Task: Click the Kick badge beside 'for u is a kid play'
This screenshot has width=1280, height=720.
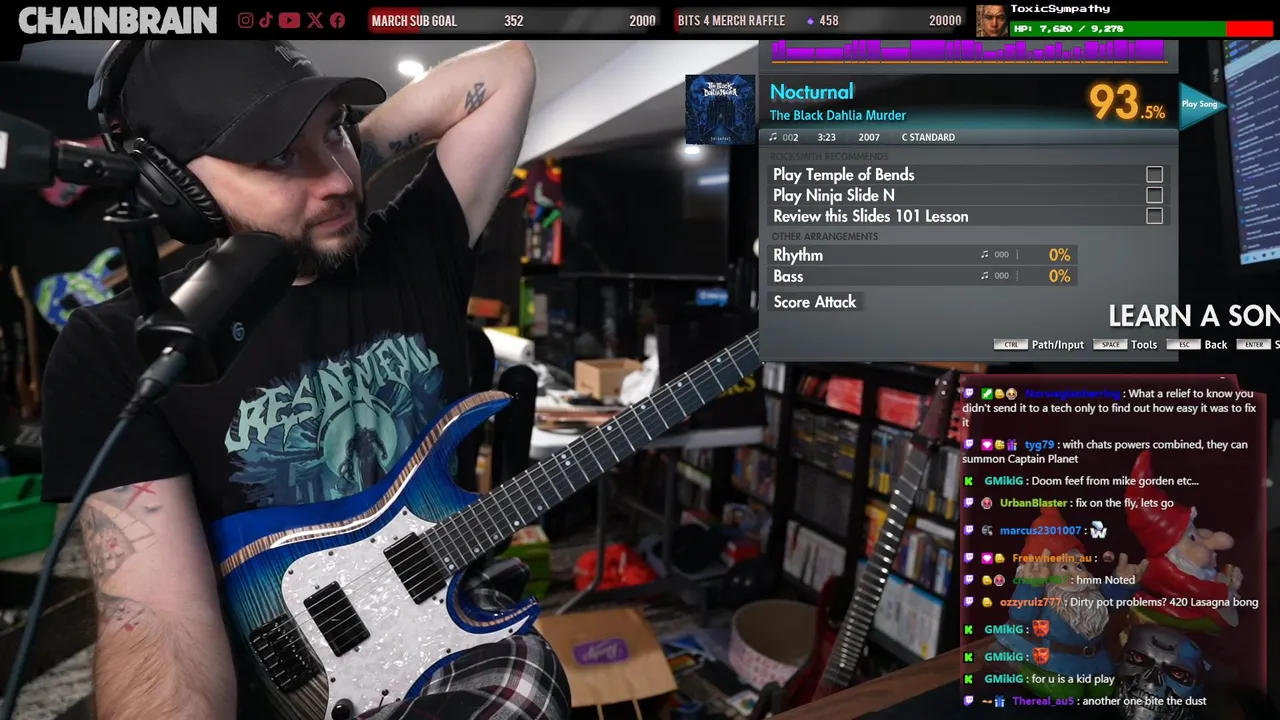Action: click(x=968, y=679)
